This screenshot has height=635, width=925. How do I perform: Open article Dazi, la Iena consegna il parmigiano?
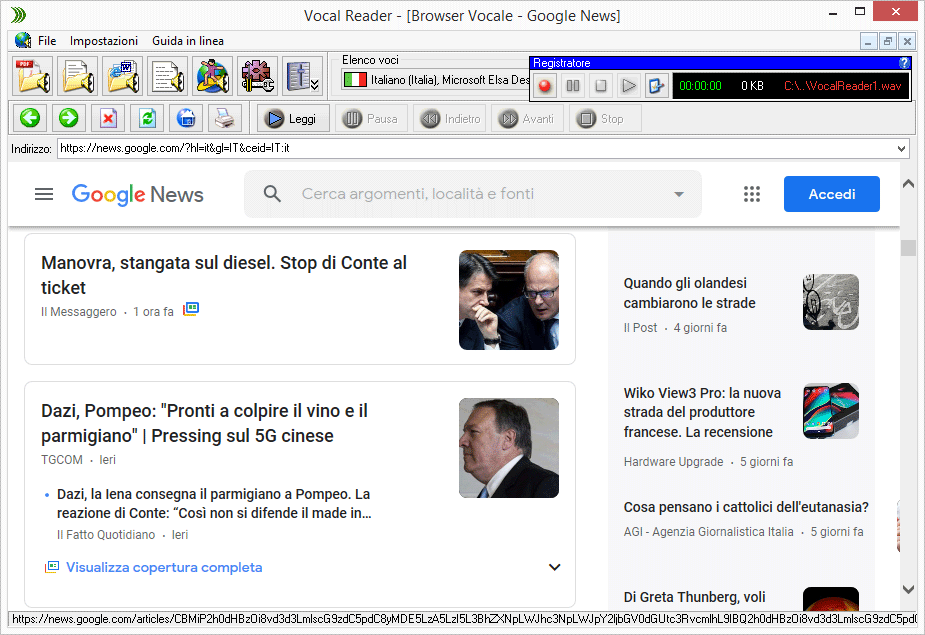[214, 503]
